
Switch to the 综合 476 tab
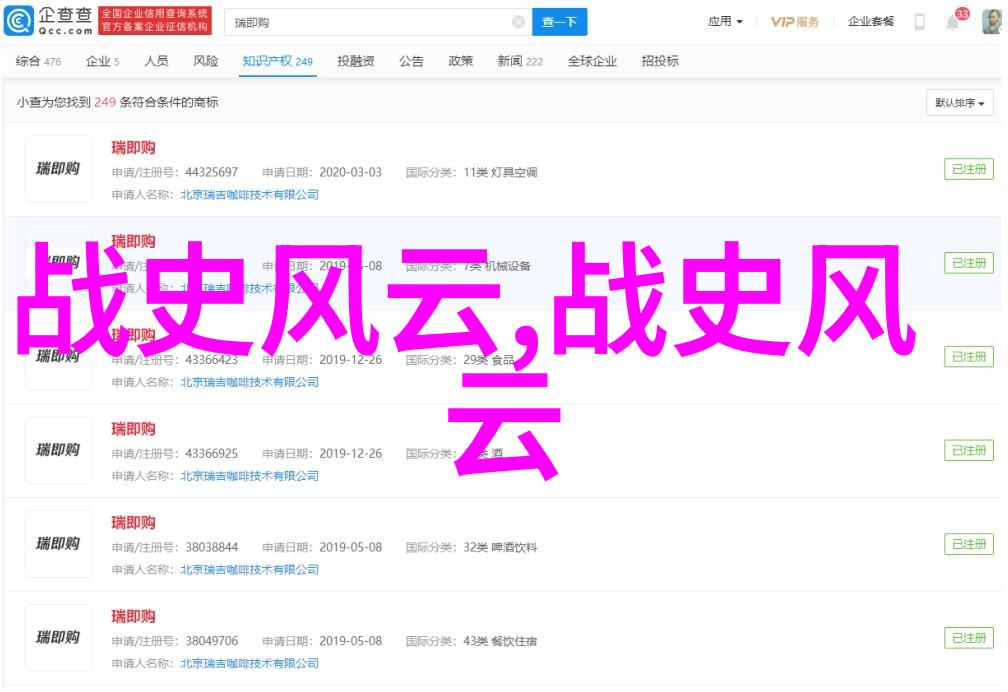(x=39, y=61)
